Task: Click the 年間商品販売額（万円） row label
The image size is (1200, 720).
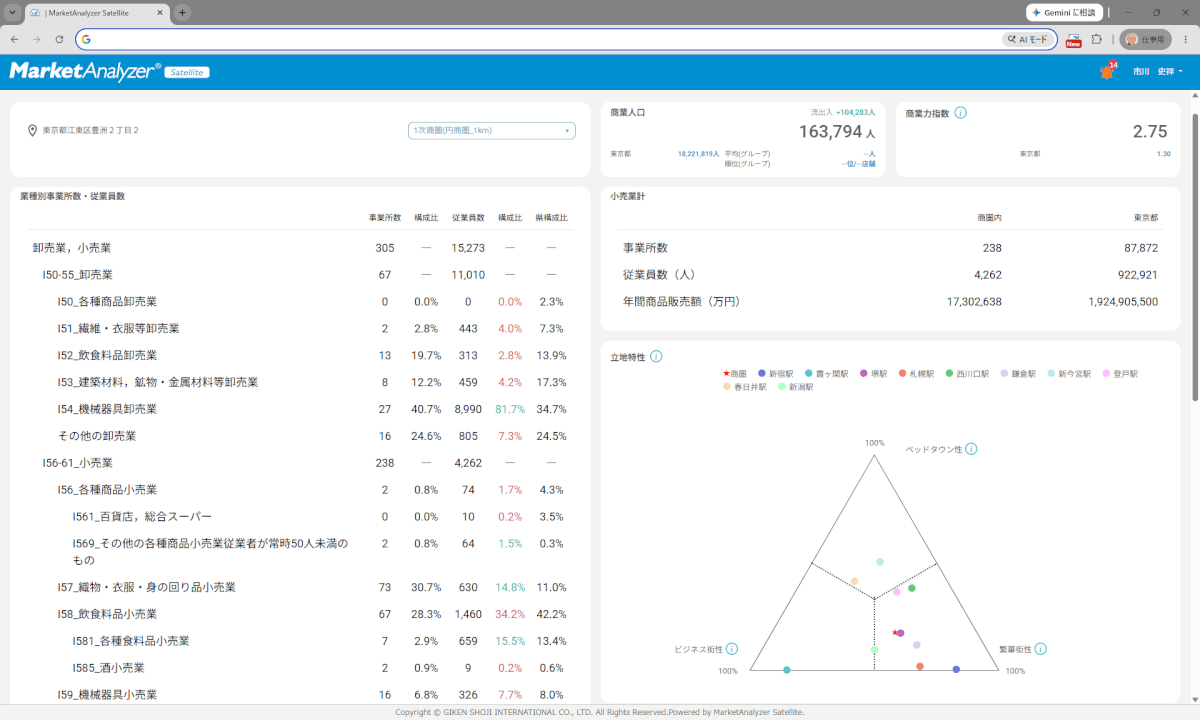Action: point(681,301)
